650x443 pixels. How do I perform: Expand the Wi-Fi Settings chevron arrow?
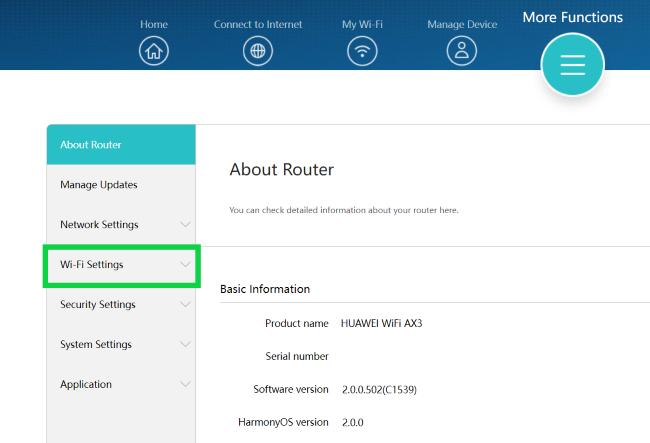(185, 265)
